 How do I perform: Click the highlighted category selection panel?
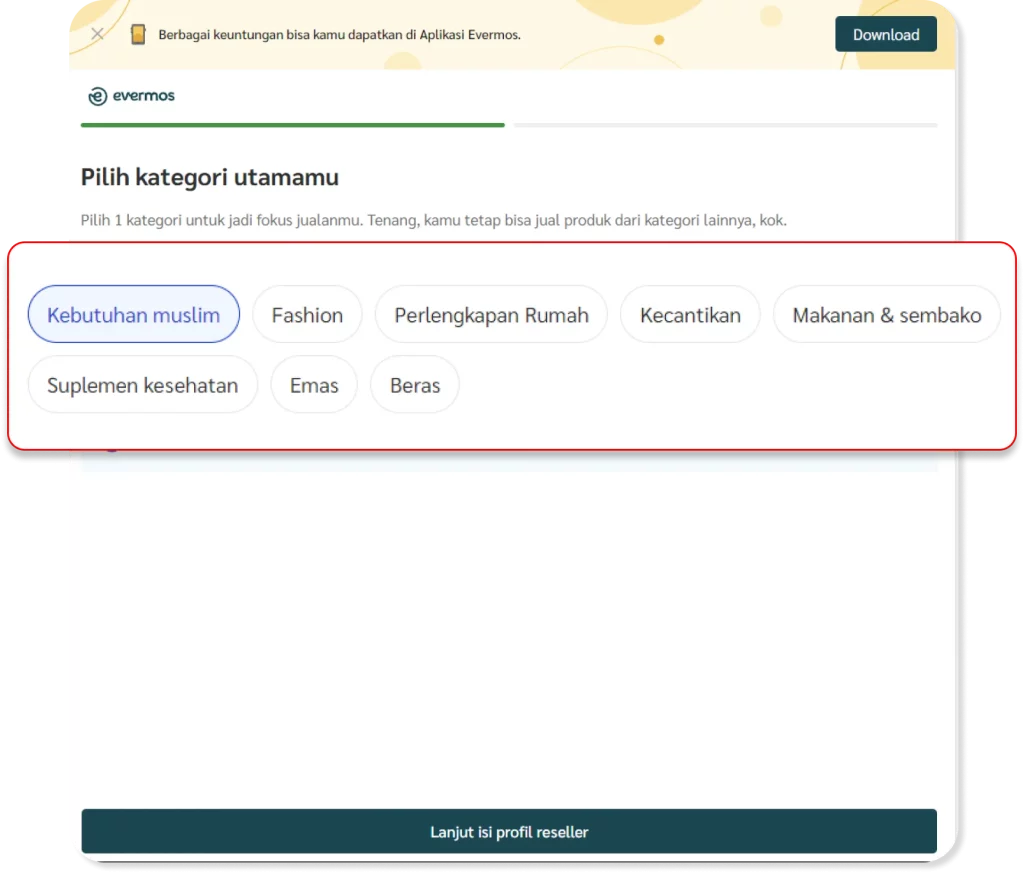[x=512, y=344]
